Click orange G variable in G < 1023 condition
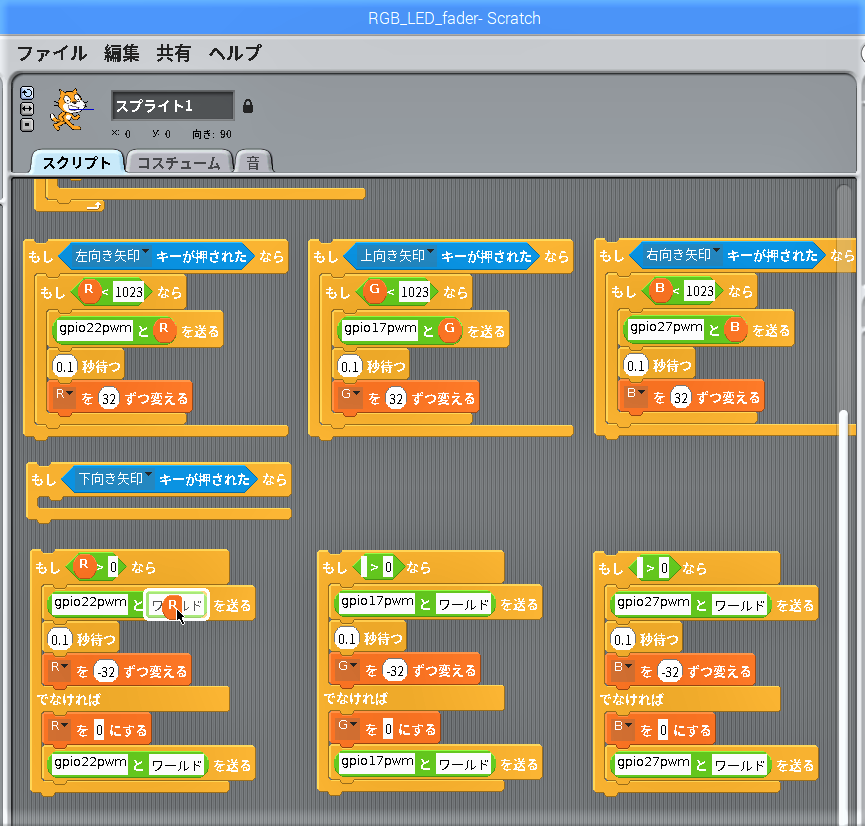Image resolution: width=865 pixels, height=826 pixels. coord(374,291)
